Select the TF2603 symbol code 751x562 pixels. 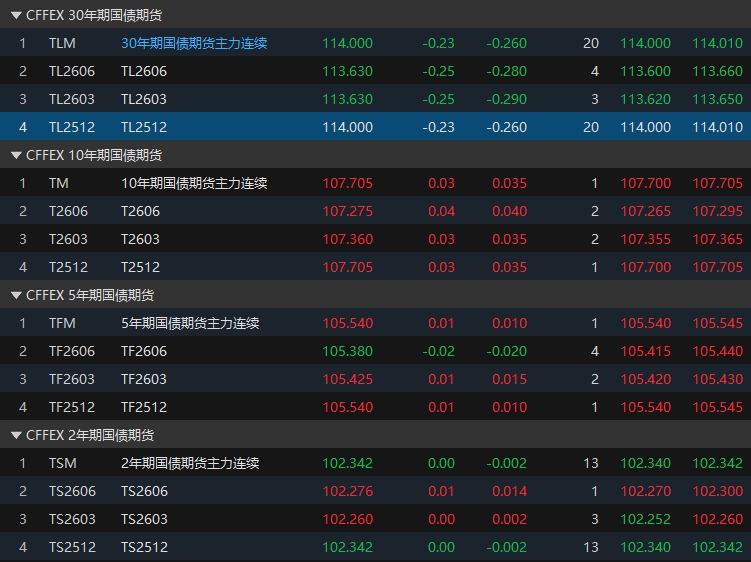(x=72, y=379)
